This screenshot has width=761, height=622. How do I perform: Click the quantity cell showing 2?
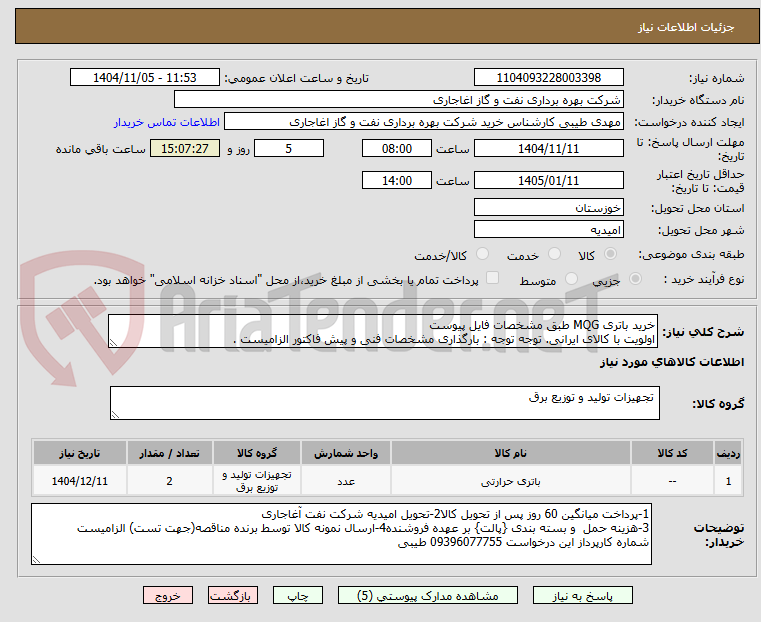tap(169, 481)
